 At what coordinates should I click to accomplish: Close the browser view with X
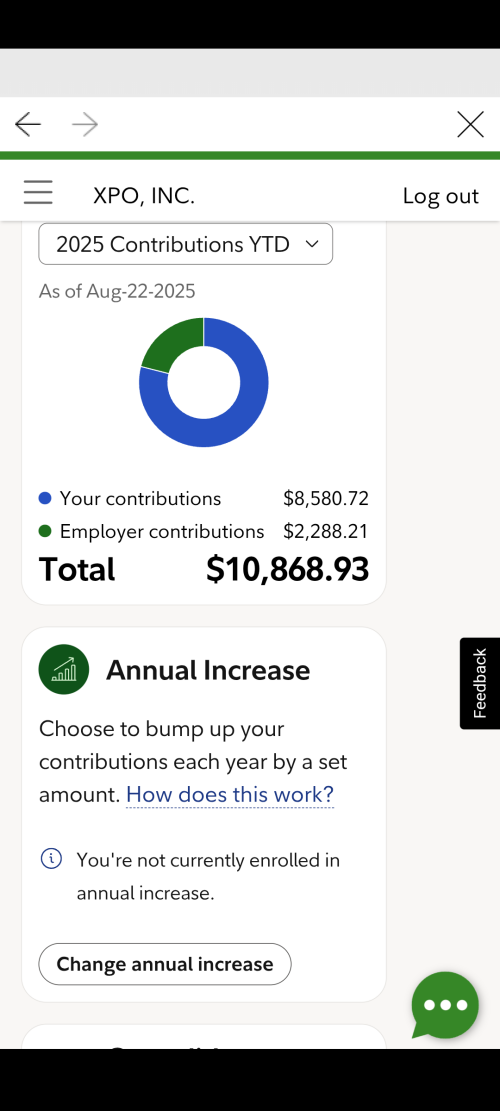point(470,125)
